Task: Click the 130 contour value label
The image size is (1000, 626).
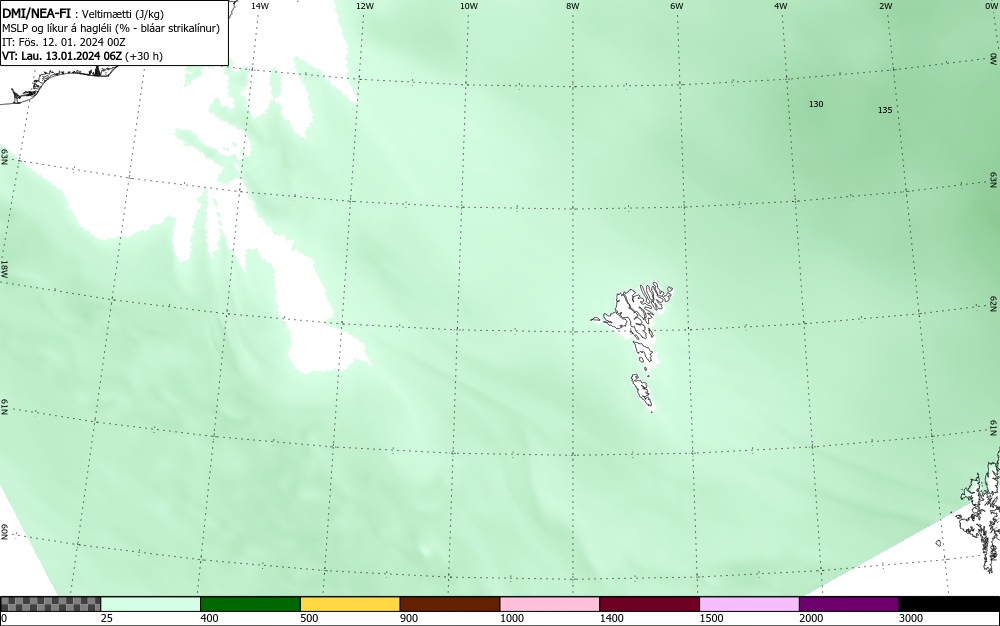Action: [x=816, y=104]
